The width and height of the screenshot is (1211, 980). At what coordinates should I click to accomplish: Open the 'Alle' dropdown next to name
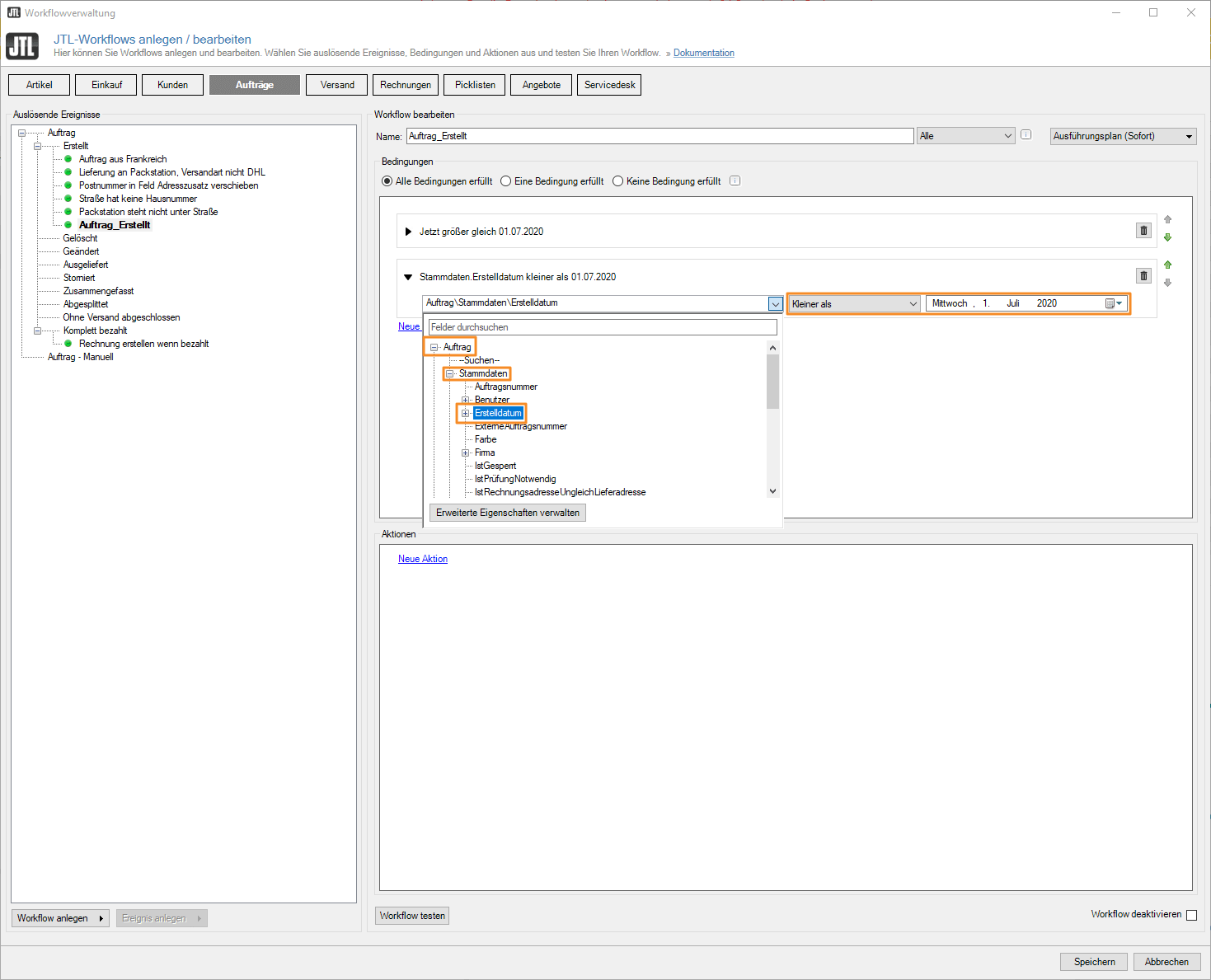tap(965, 136)
